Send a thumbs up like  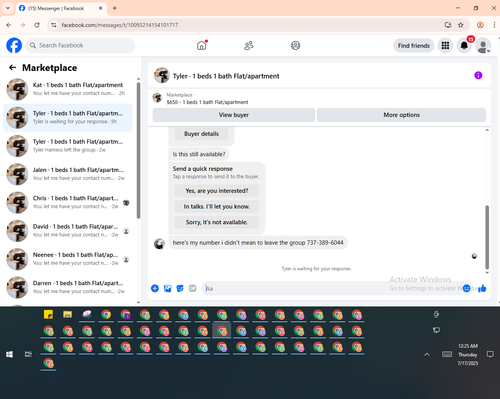(x=482, y=288)
